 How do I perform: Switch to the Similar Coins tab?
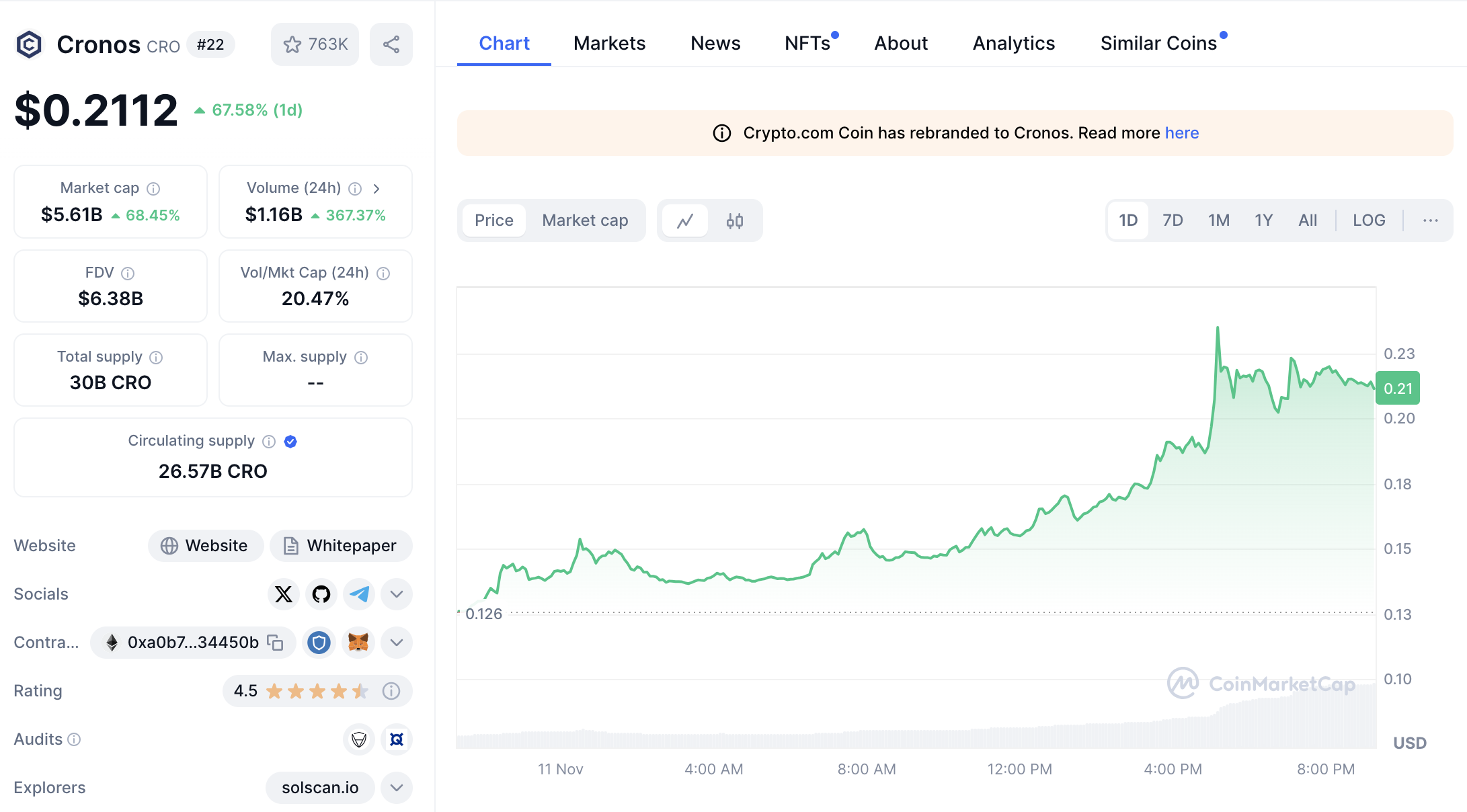[x=1159, y=43]
